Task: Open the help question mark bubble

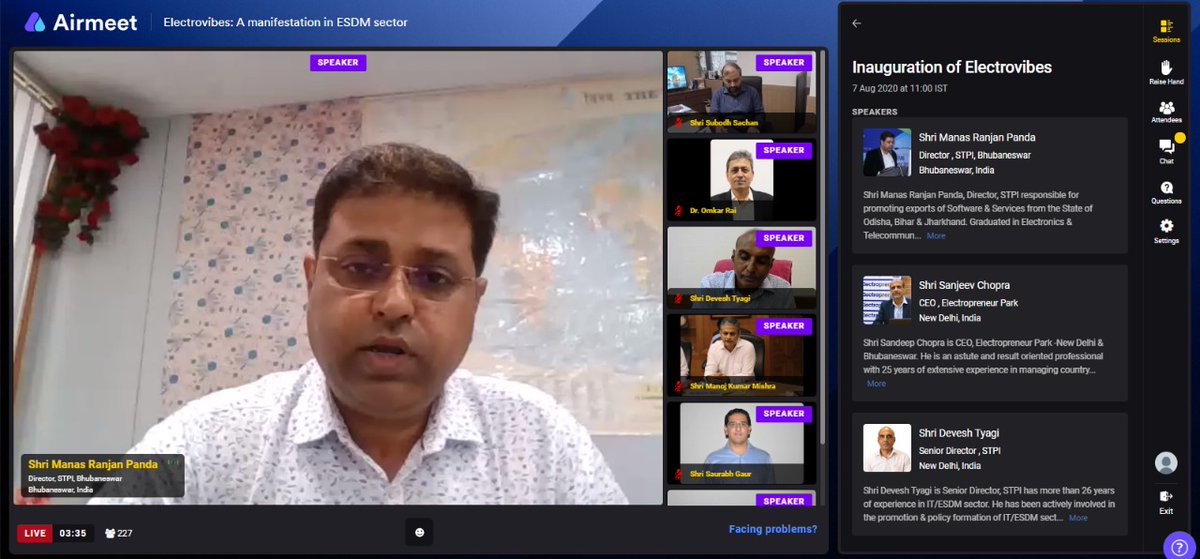Action: pos(1180,546)
